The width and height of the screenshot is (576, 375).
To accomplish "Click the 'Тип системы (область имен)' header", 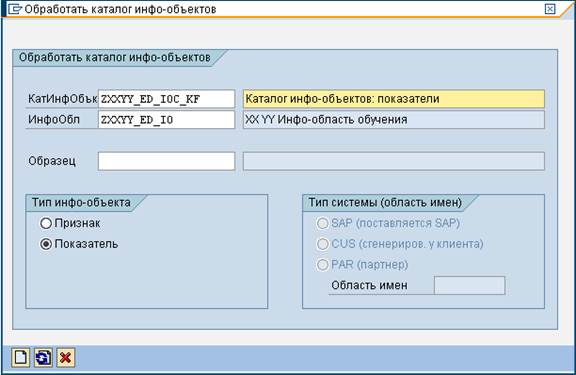I will [385, 203].
